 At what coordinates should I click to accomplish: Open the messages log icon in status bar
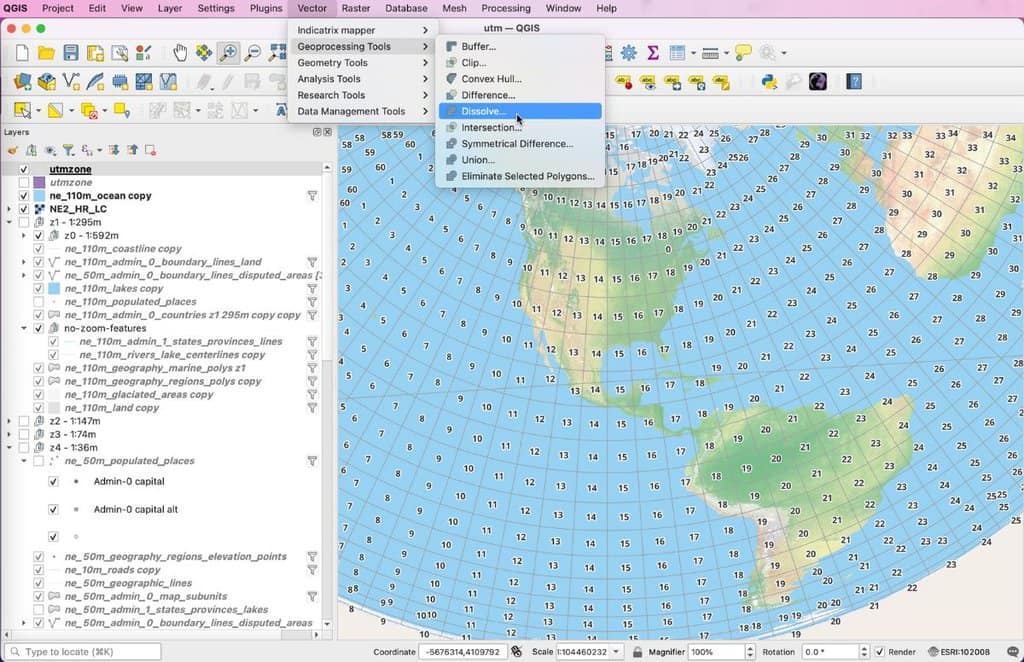[x=1012, y=652]
